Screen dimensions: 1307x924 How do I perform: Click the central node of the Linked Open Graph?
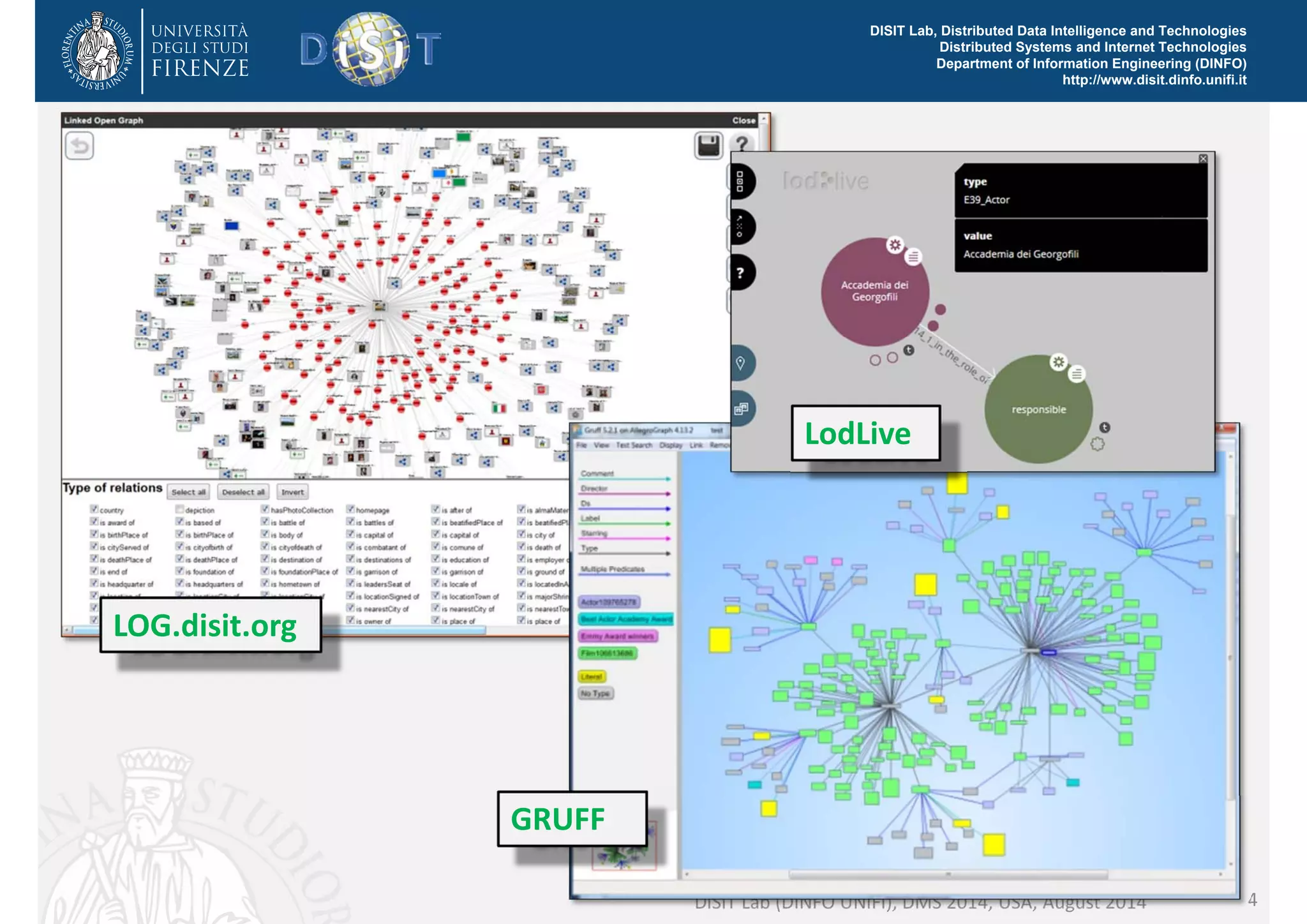pos(380,306)
